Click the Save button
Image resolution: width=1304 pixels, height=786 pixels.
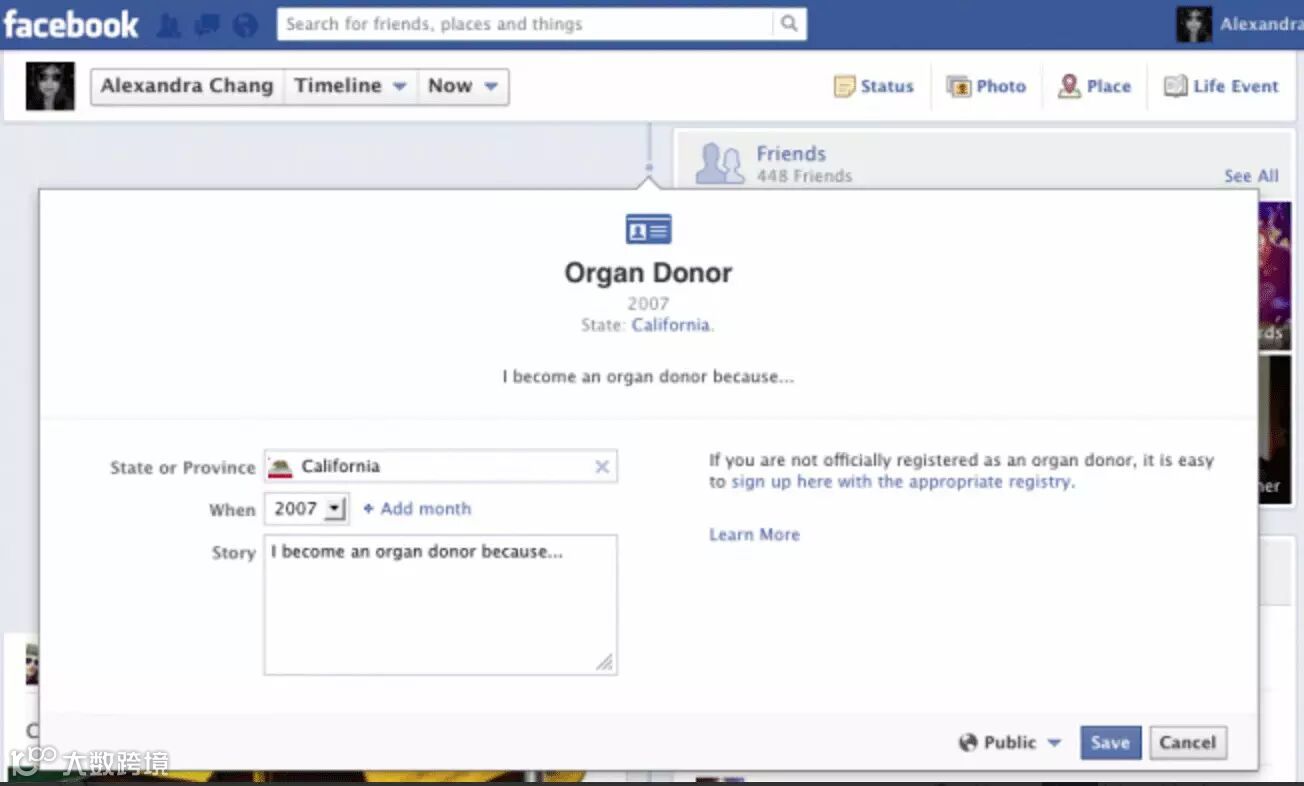point(1110,743)
